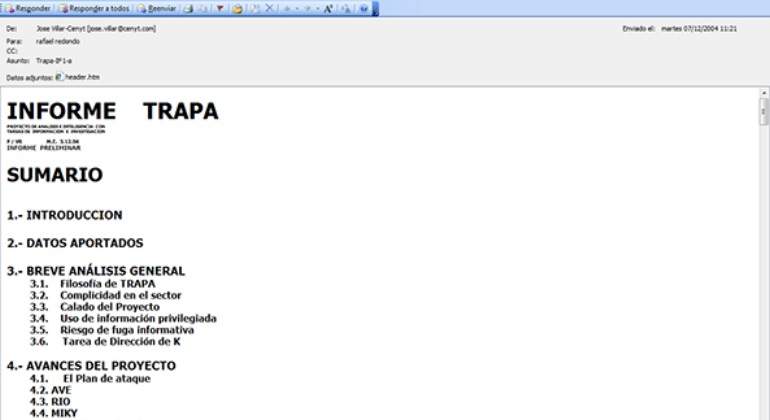Go to previous item arrow icon
Image resolution: width=770 pixels, height=420 pixels.
click(287, 8)
